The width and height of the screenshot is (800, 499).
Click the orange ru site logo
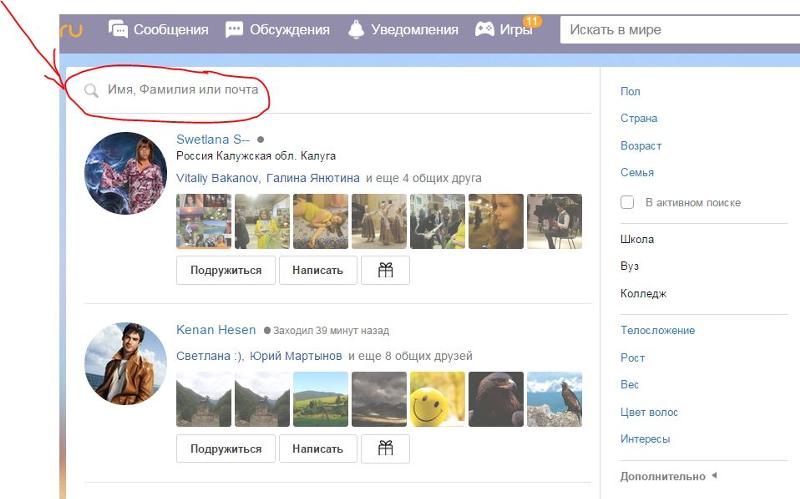coord(71,30)
